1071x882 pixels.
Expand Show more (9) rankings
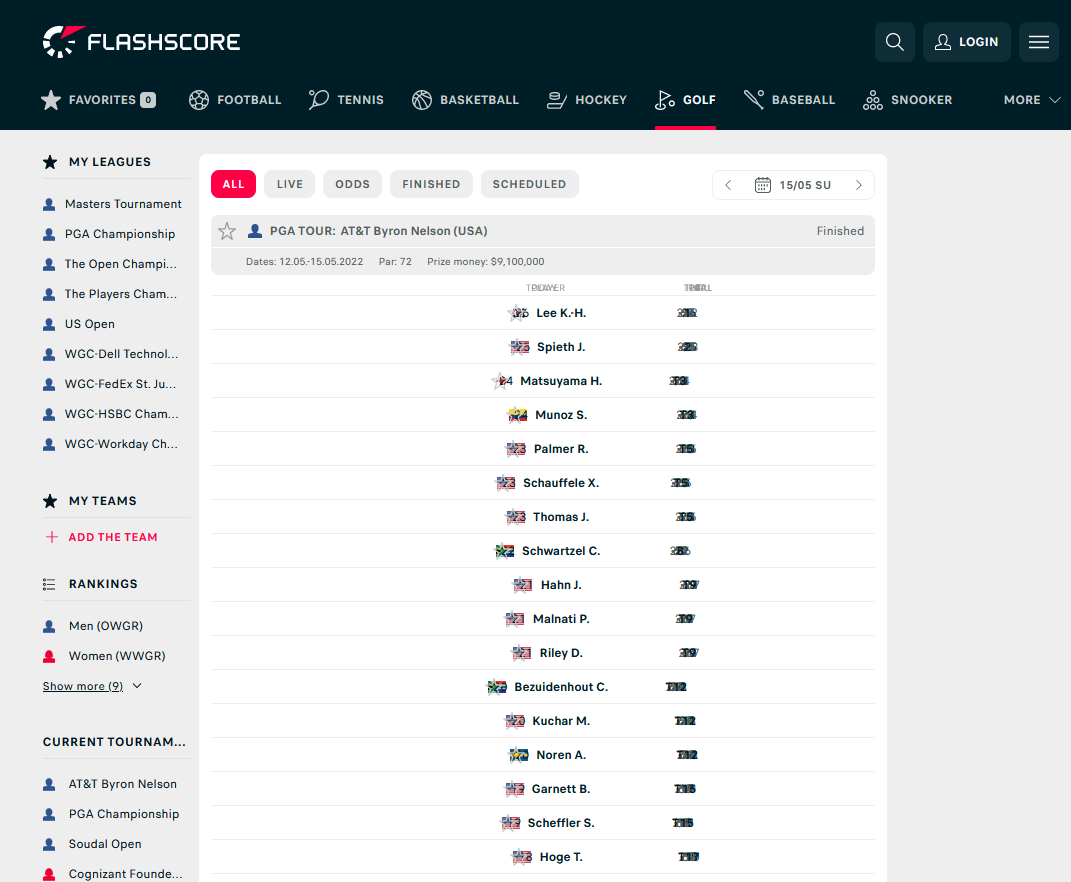[92, 686]
